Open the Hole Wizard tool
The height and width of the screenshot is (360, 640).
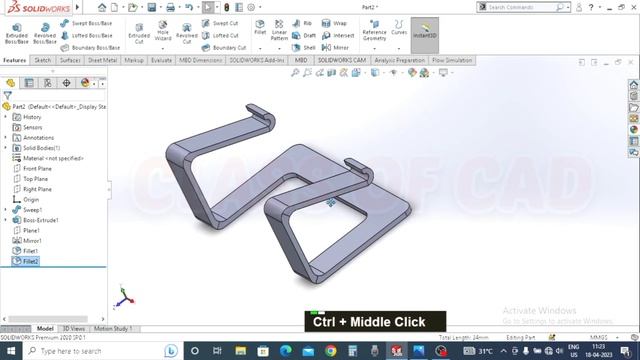[163, 31]
